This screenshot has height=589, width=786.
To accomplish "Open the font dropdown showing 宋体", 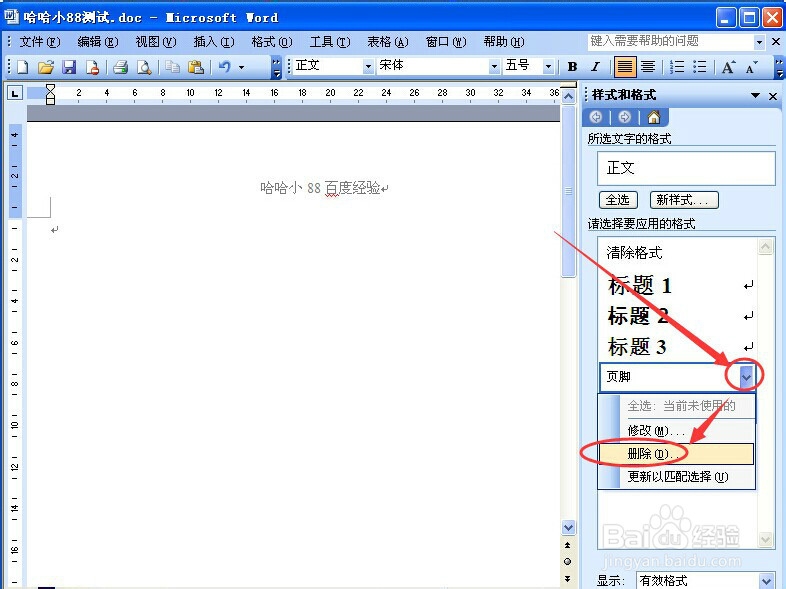I will [494, 66].
